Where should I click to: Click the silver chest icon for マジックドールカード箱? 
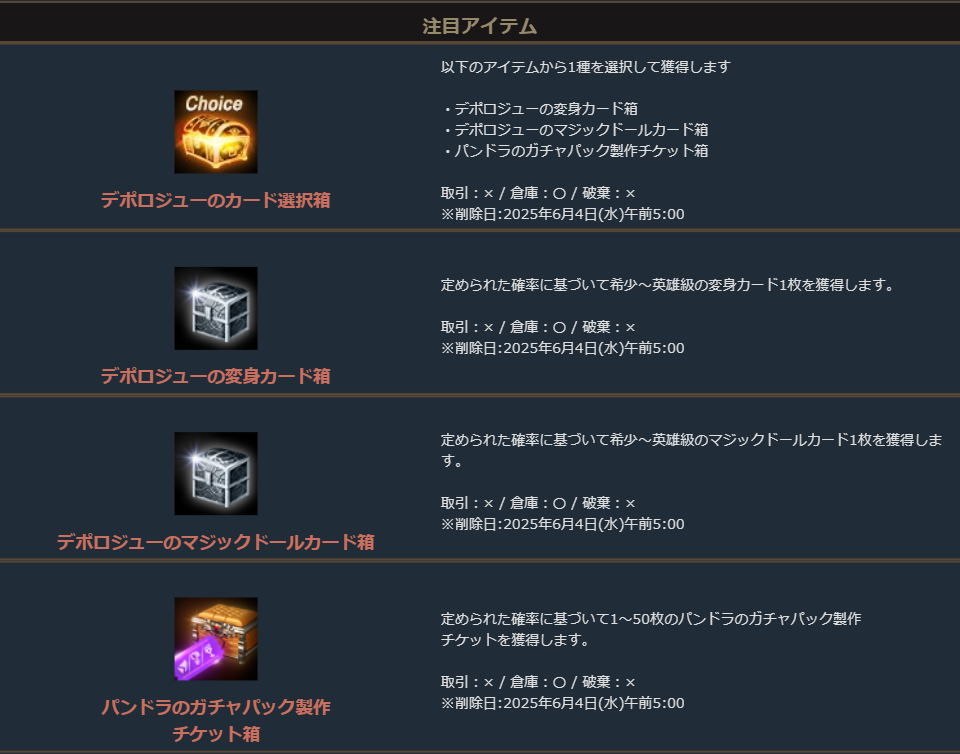click(216, 474)
